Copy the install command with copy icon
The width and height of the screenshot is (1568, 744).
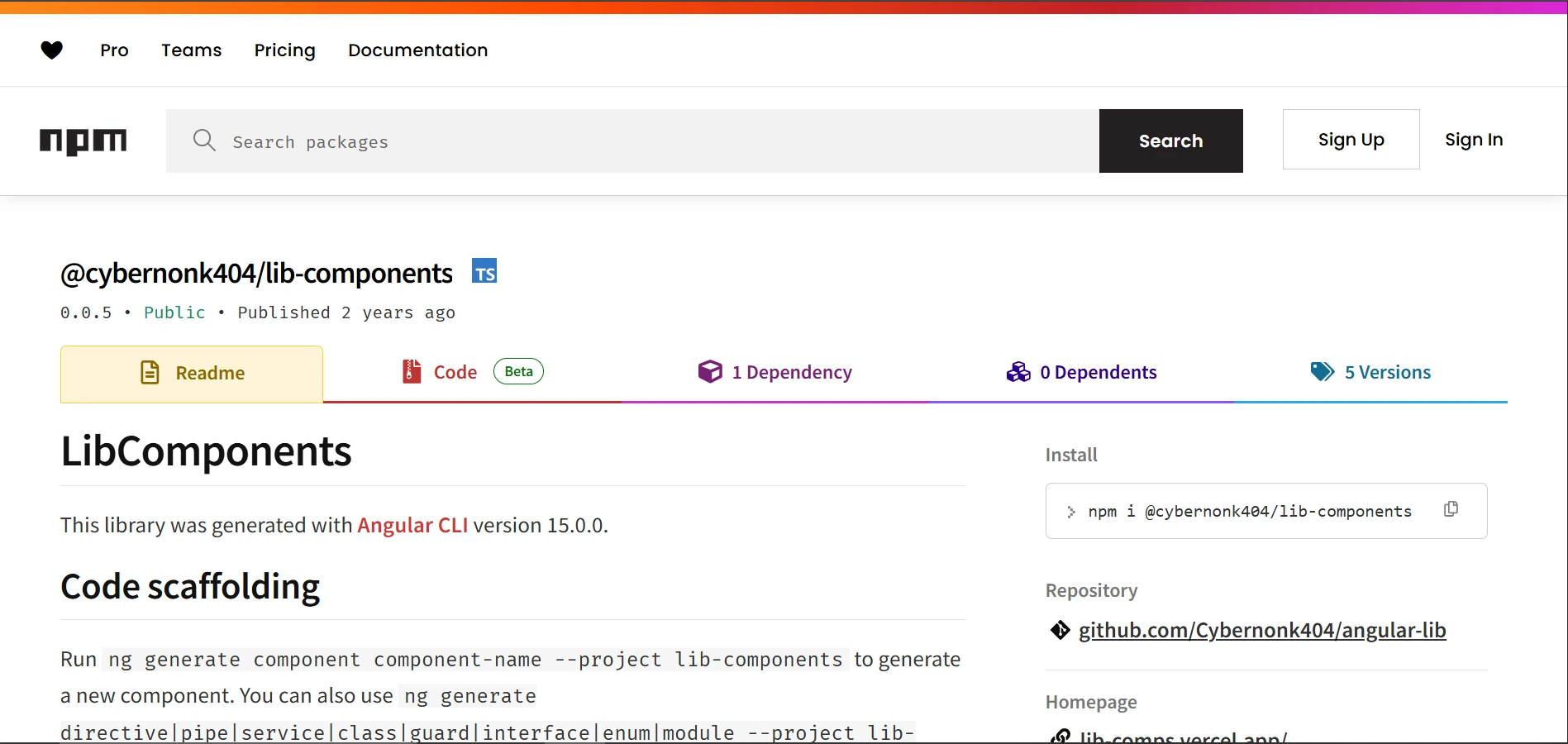pos(1451,509)
